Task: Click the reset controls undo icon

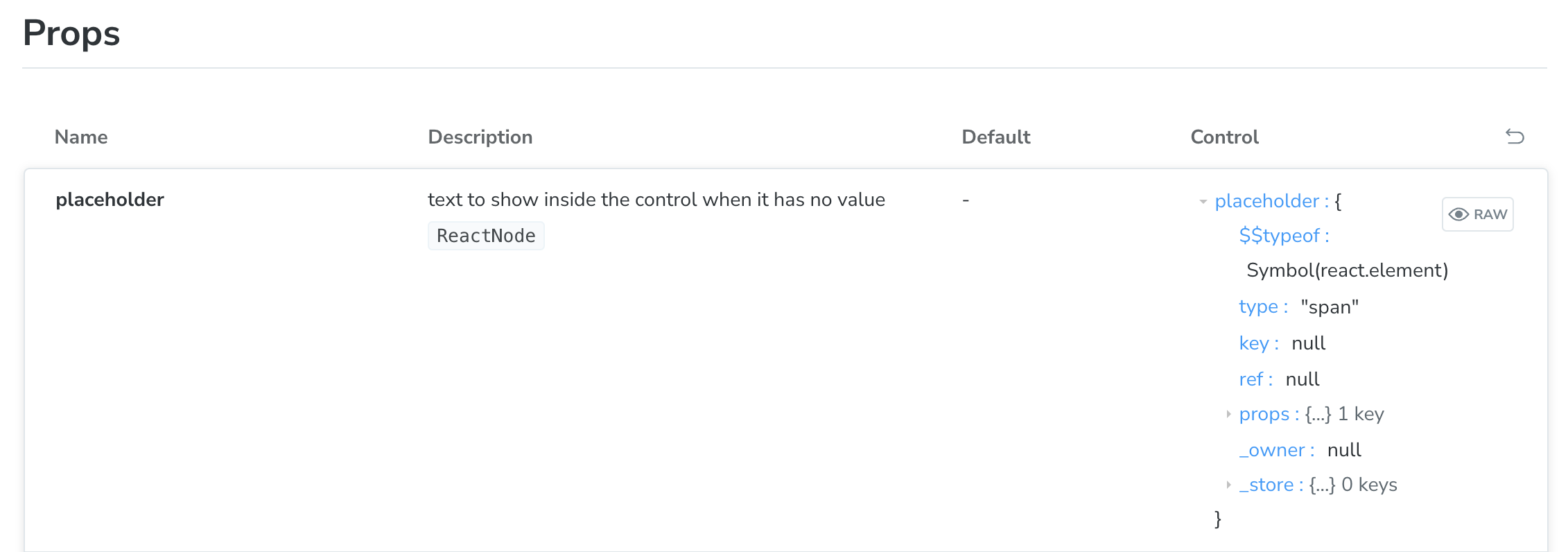Action: point(1515,137)
